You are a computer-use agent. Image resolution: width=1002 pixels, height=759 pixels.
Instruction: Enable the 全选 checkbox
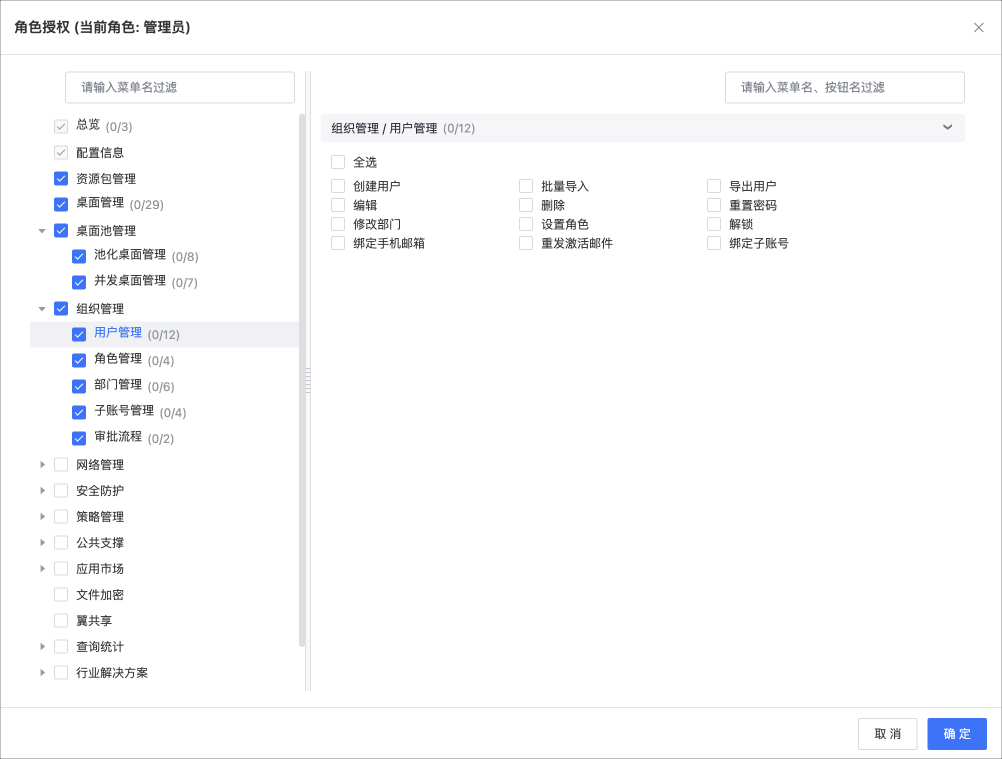point(337,161)
